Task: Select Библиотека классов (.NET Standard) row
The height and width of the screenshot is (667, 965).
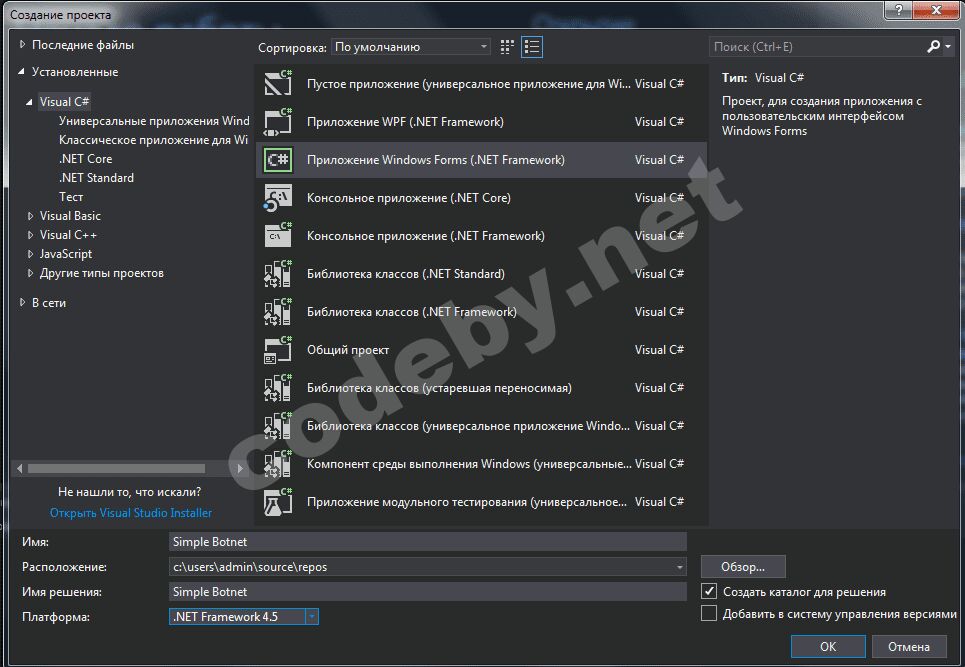Action: coord(481,274)
